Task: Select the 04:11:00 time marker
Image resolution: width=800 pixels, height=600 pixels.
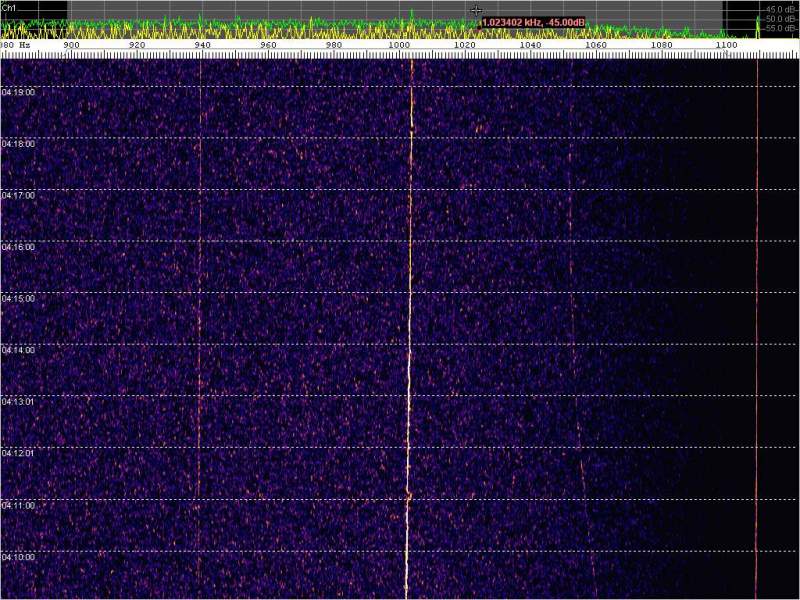Action: tap(18, 506)
